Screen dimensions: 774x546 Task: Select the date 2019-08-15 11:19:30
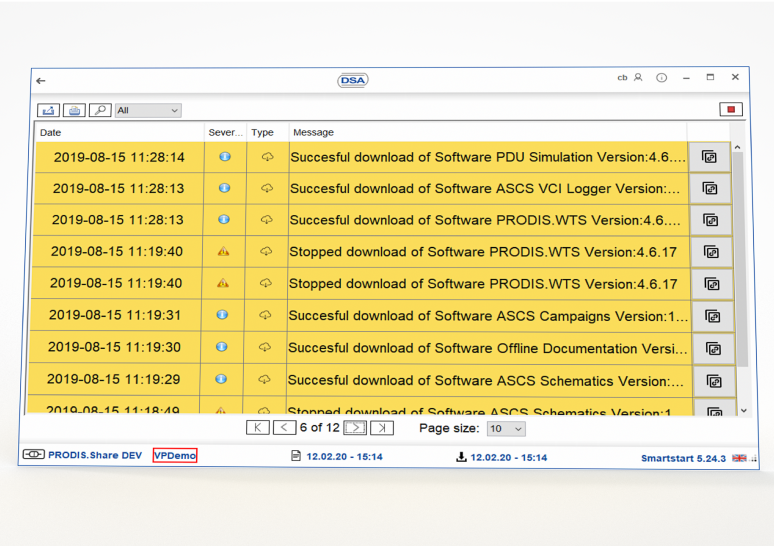(114, 347)
